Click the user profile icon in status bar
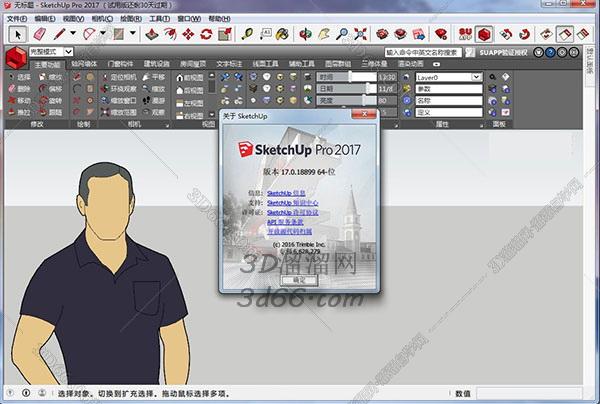 [x=42, y=393]
